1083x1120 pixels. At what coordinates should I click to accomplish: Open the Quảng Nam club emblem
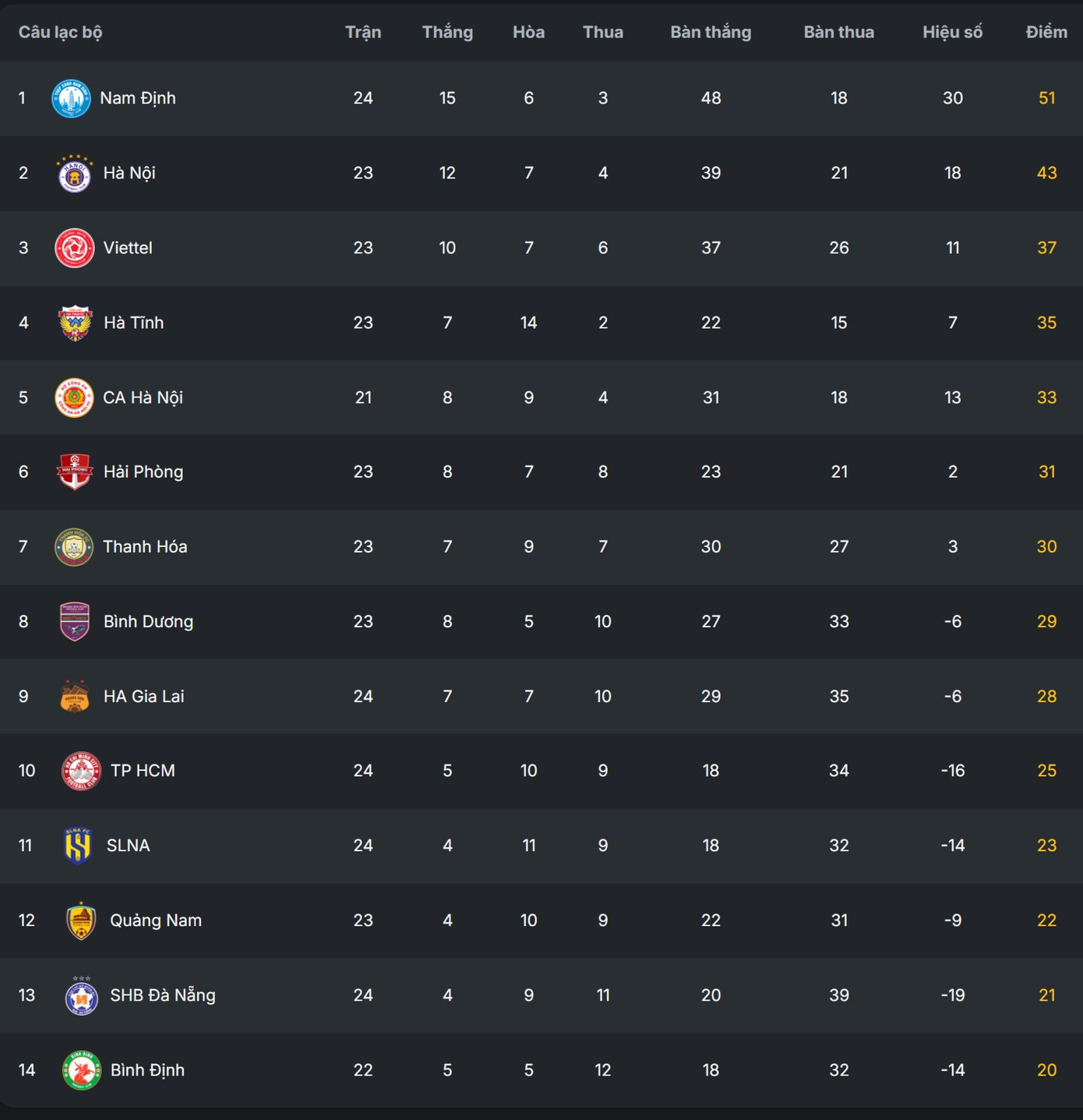point(81,920)
